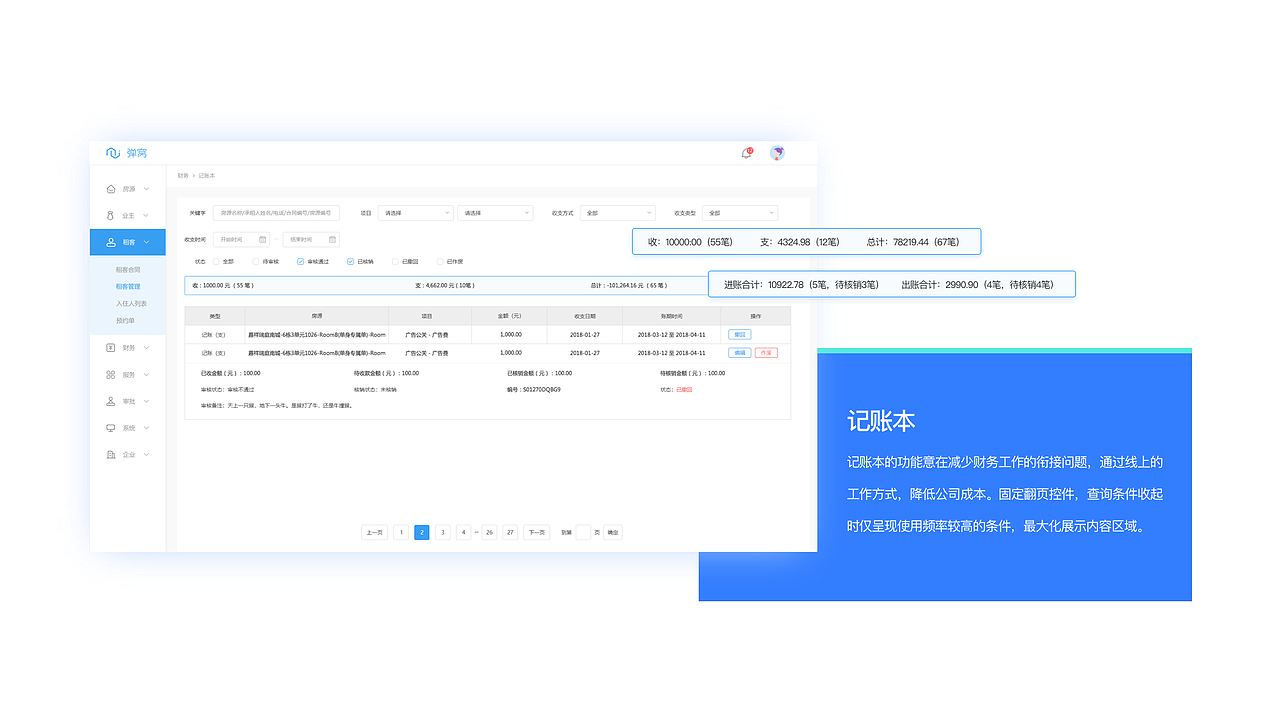Screen dimensions: 1280x720
Task: Expand the 业主 chevron
Action: pyautogui.click(x=146, y=215)
